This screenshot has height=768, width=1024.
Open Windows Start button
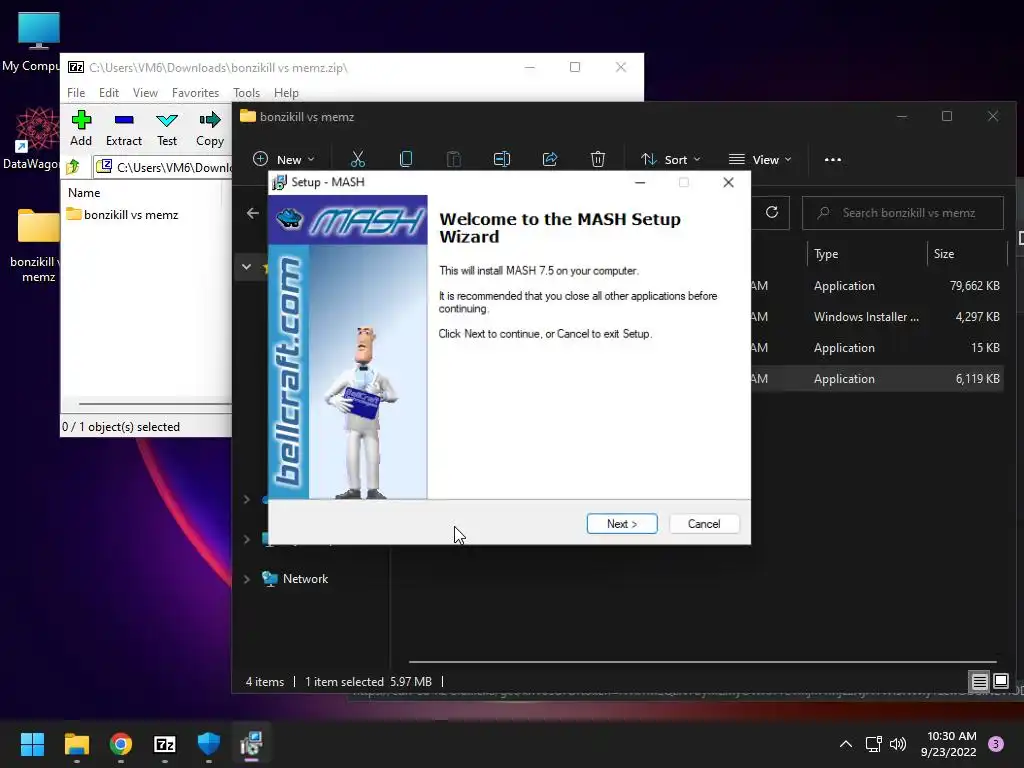(x=32, y=744)
